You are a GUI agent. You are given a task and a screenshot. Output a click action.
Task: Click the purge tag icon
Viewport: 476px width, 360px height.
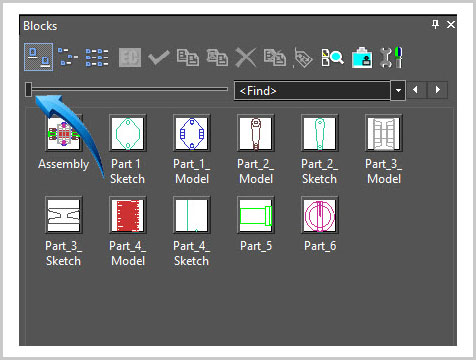[303, 57]
